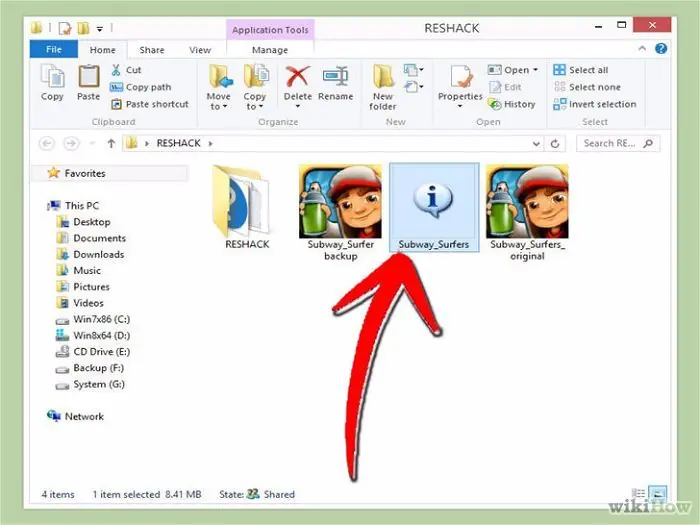Expand the chevron after RESHACK in path
Viewport: 700px width, 525px height.
(211, 143)
